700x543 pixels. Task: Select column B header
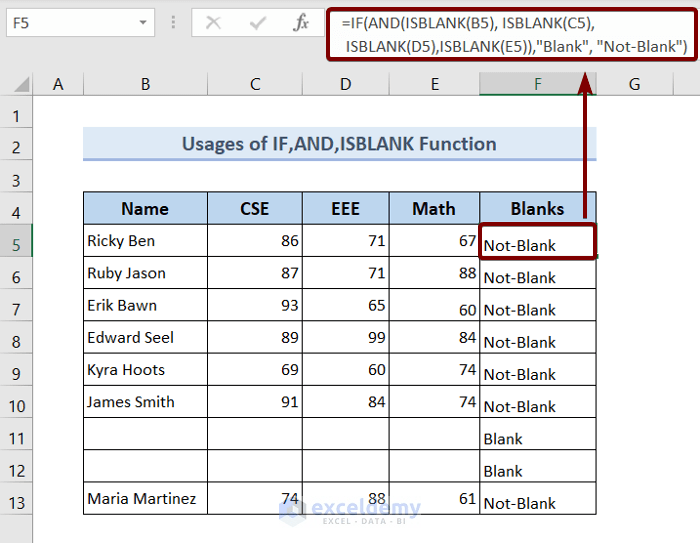[x=146, y=84]
